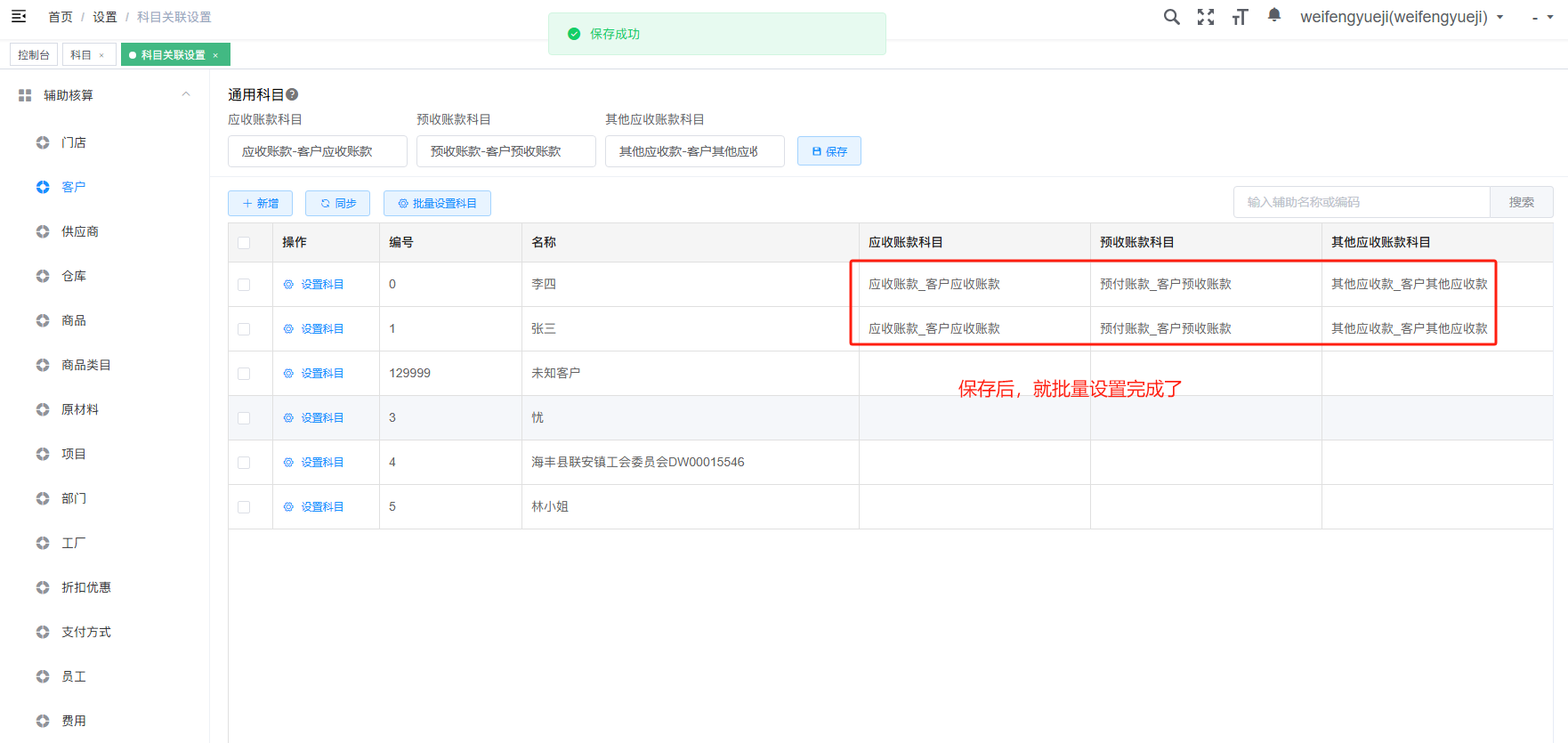Collapse the 辅助核算 sidebar group

[186, 94]
